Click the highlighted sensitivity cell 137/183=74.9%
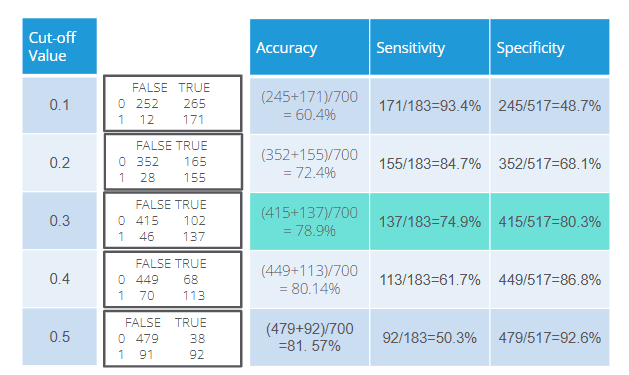Screen dimensions: 629x375 point(429,221)
